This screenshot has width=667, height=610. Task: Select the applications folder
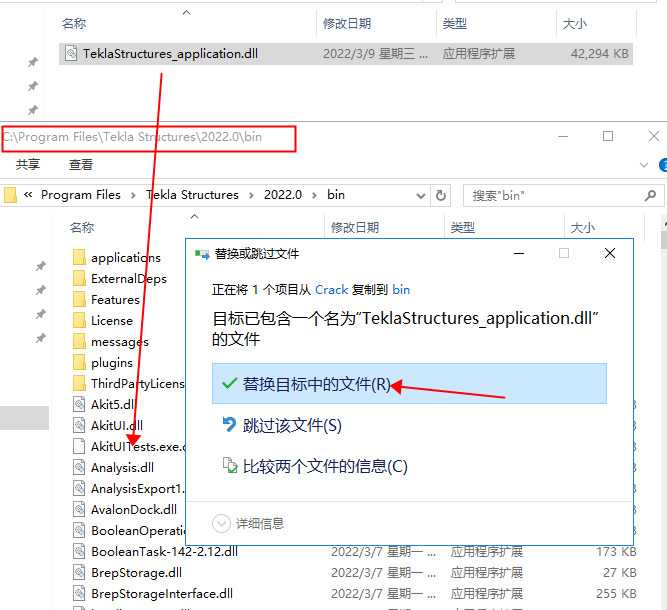(x=125, y=258)
